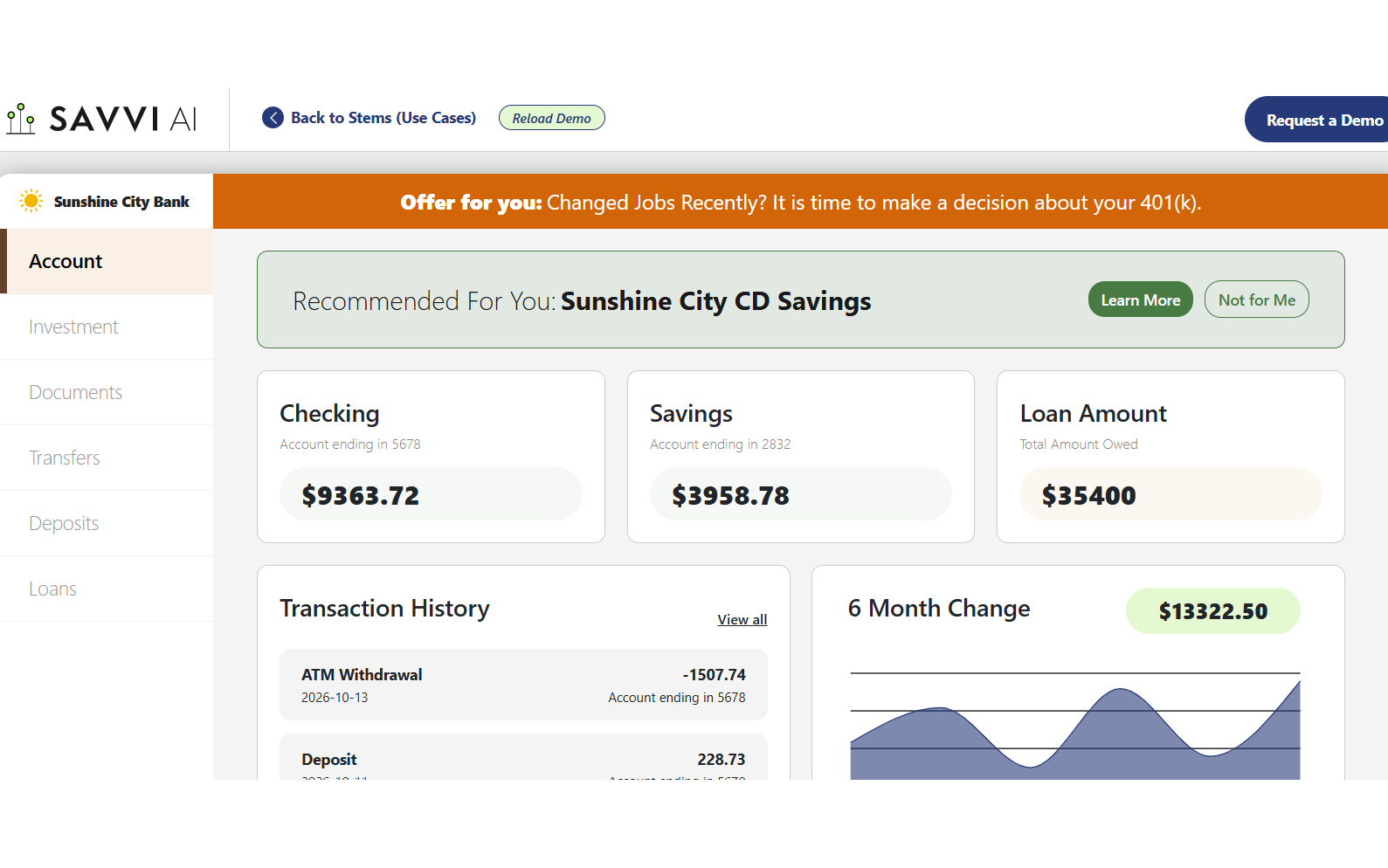Open View all transaction history link

pos(742,619)
